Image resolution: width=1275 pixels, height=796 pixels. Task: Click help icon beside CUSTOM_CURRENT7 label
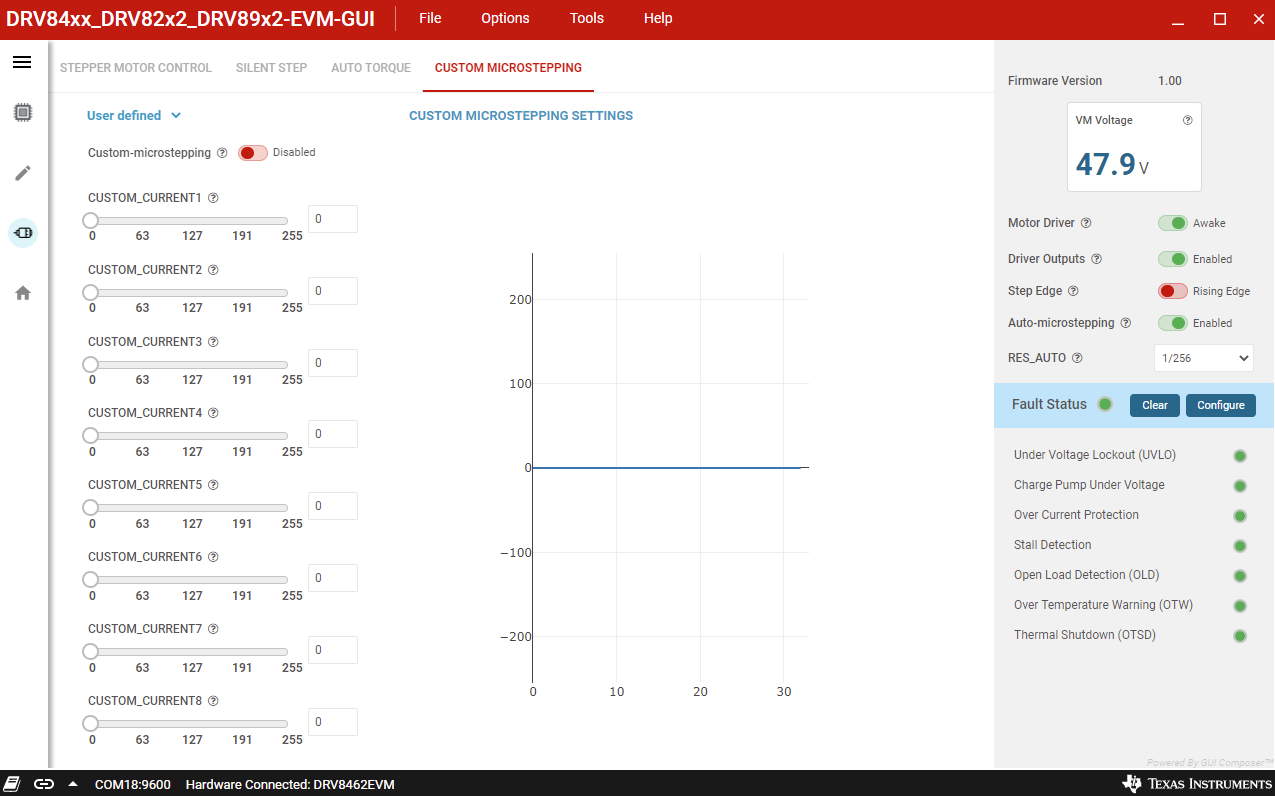pyautogui.click(x=213, y=629)
